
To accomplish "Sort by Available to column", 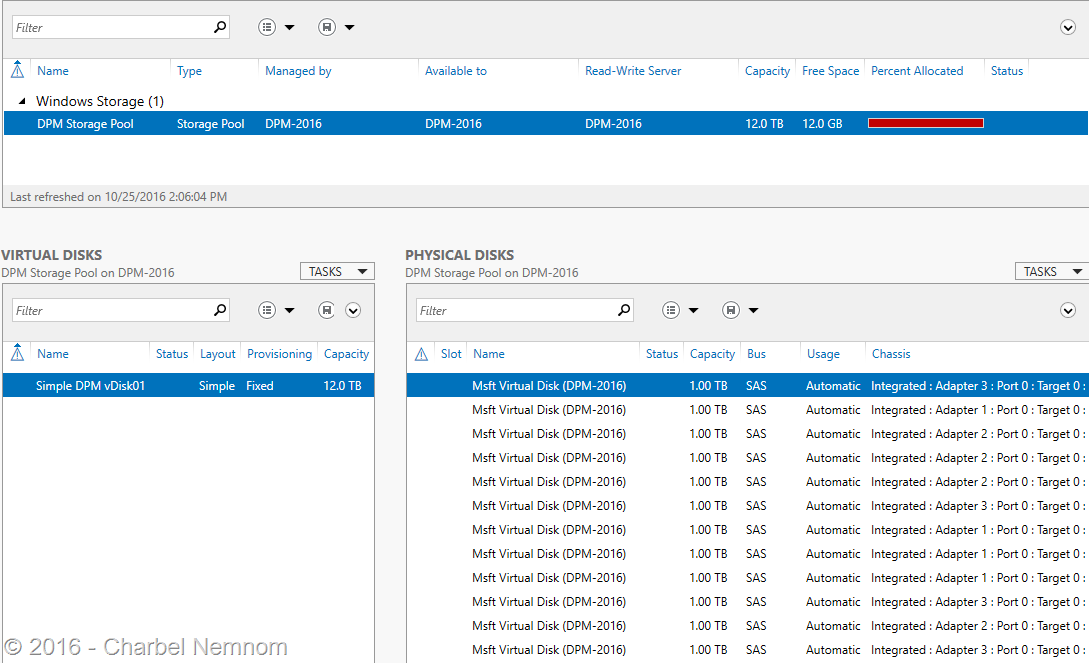I will coord(456,71).
